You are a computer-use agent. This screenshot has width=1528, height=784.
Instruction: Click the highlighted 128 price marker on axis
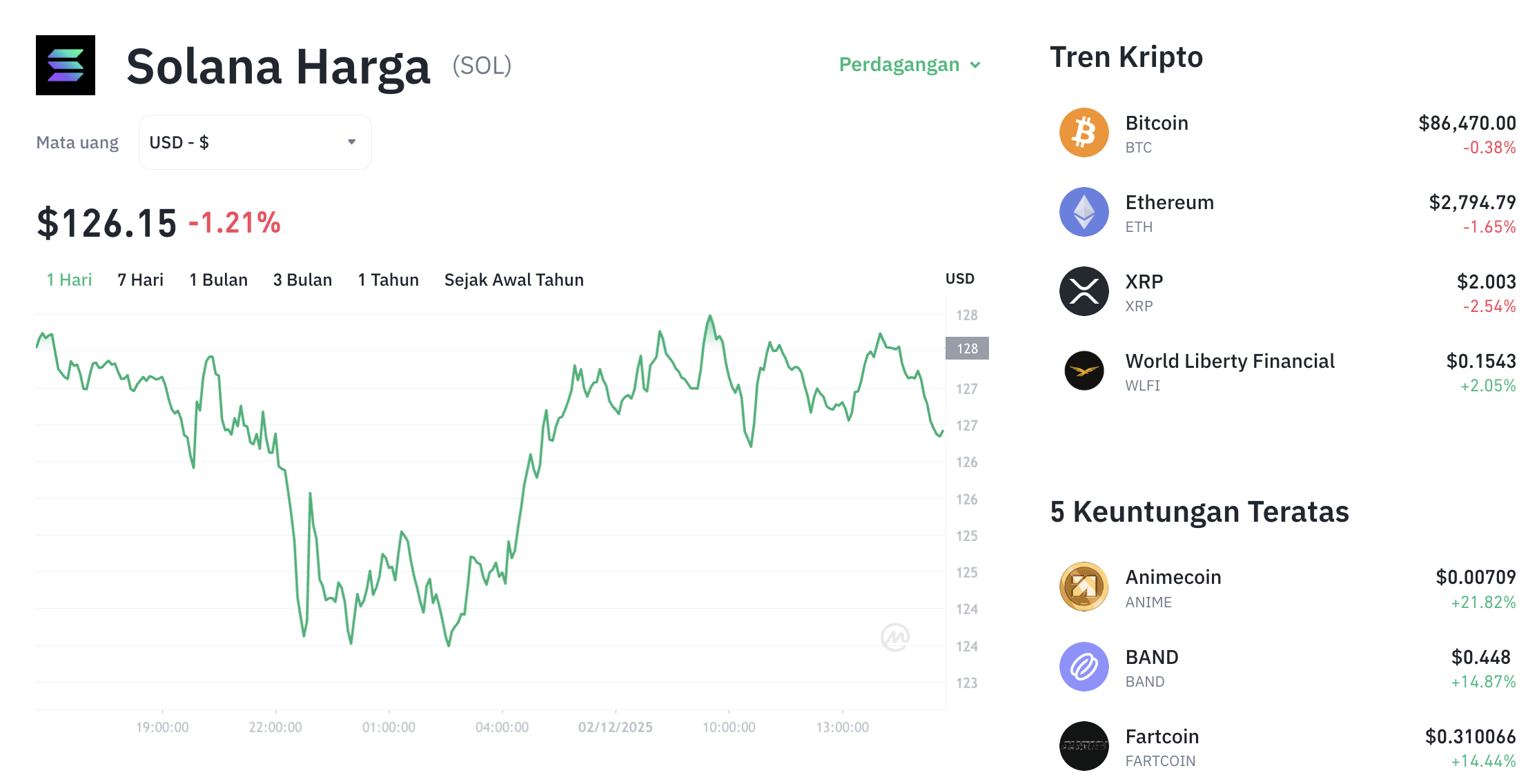(x=966, y=349)
